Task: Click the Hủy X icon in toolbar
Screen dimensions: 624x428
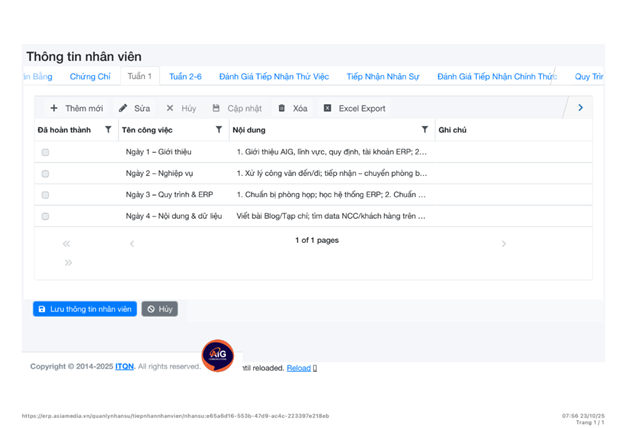Action: click(x=170, y=108)
